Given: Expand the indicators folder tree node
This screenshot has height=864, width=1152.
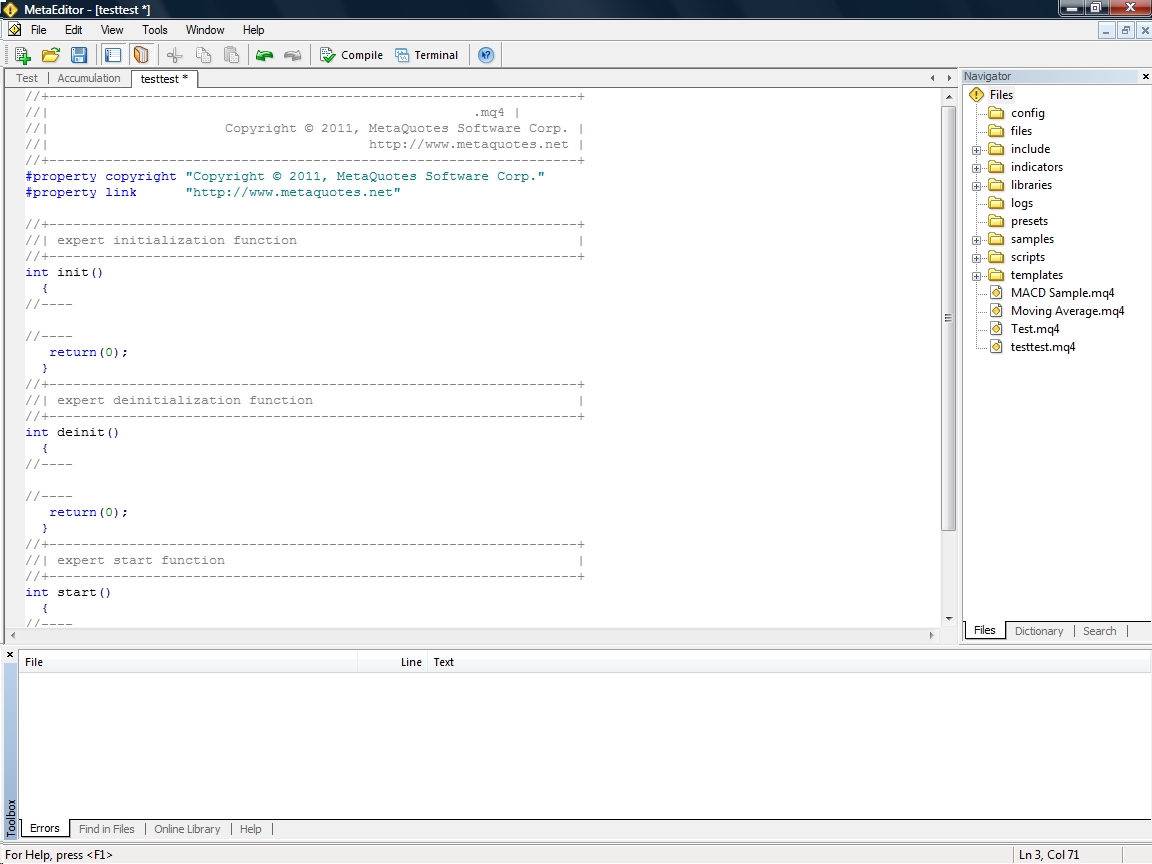Looking at the screenshot, I should (976, 167).
